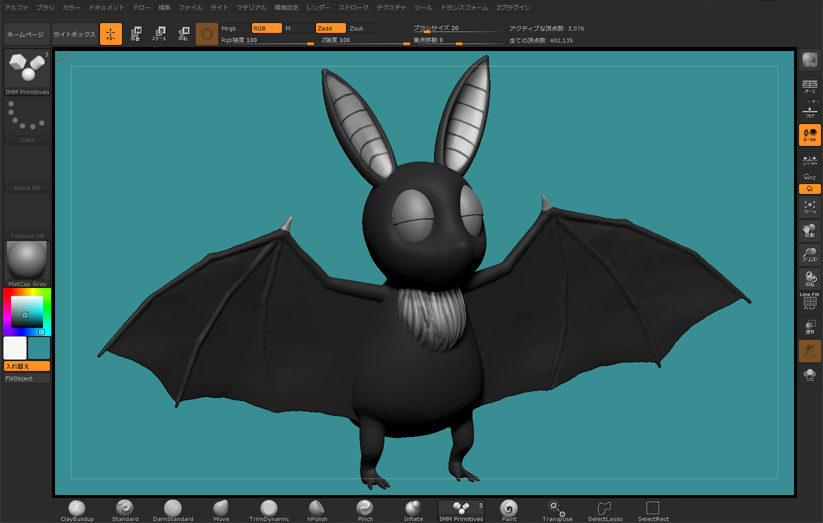Image resolution: width=823 pixels, height=523 pixels.
Task: Select the DamStandard brush
Action: [x=173, y=510]
